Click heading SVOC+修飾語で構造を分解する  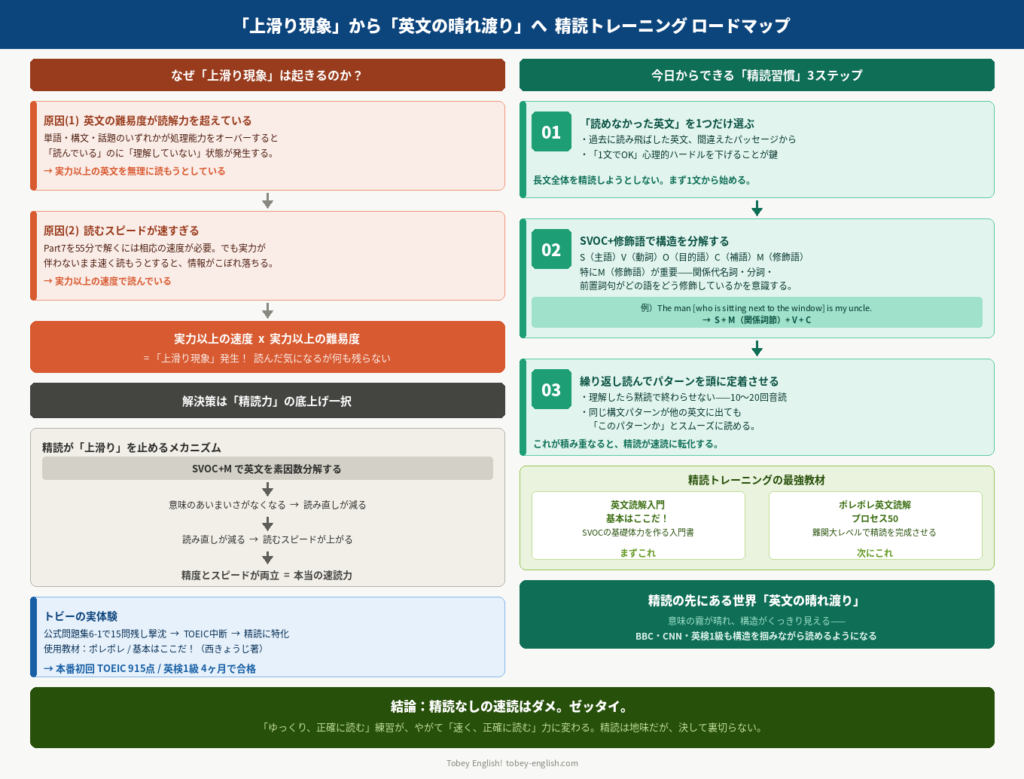[654, 241]
